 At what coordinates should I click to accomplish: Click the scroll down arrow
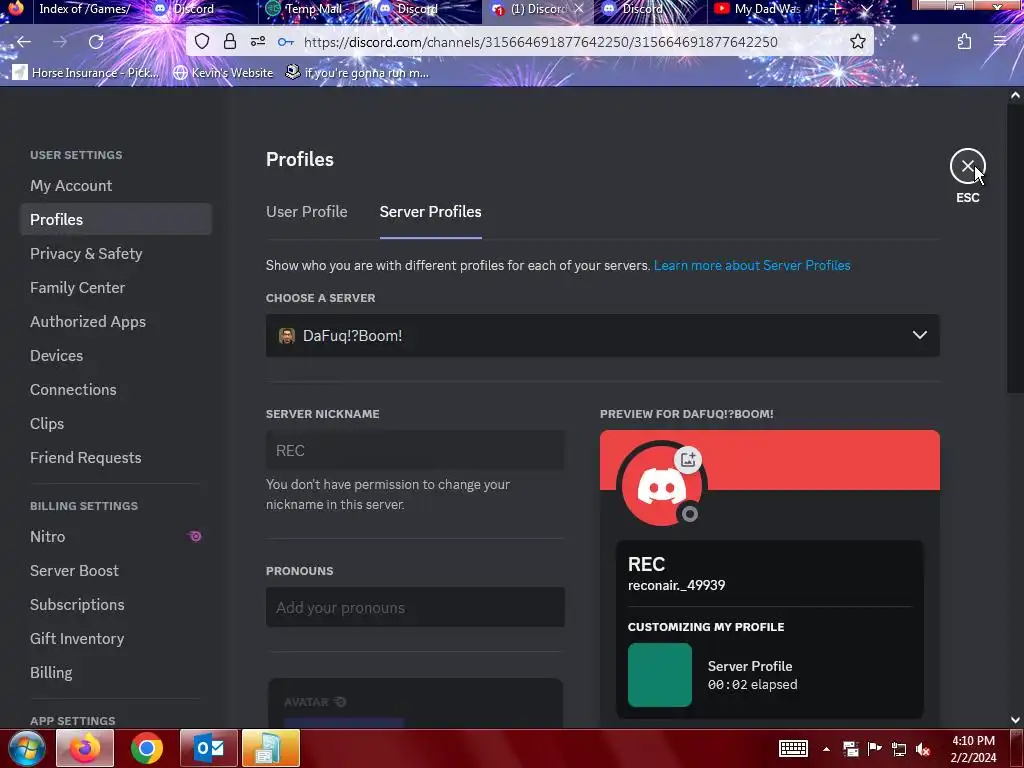coord(1015,720)
